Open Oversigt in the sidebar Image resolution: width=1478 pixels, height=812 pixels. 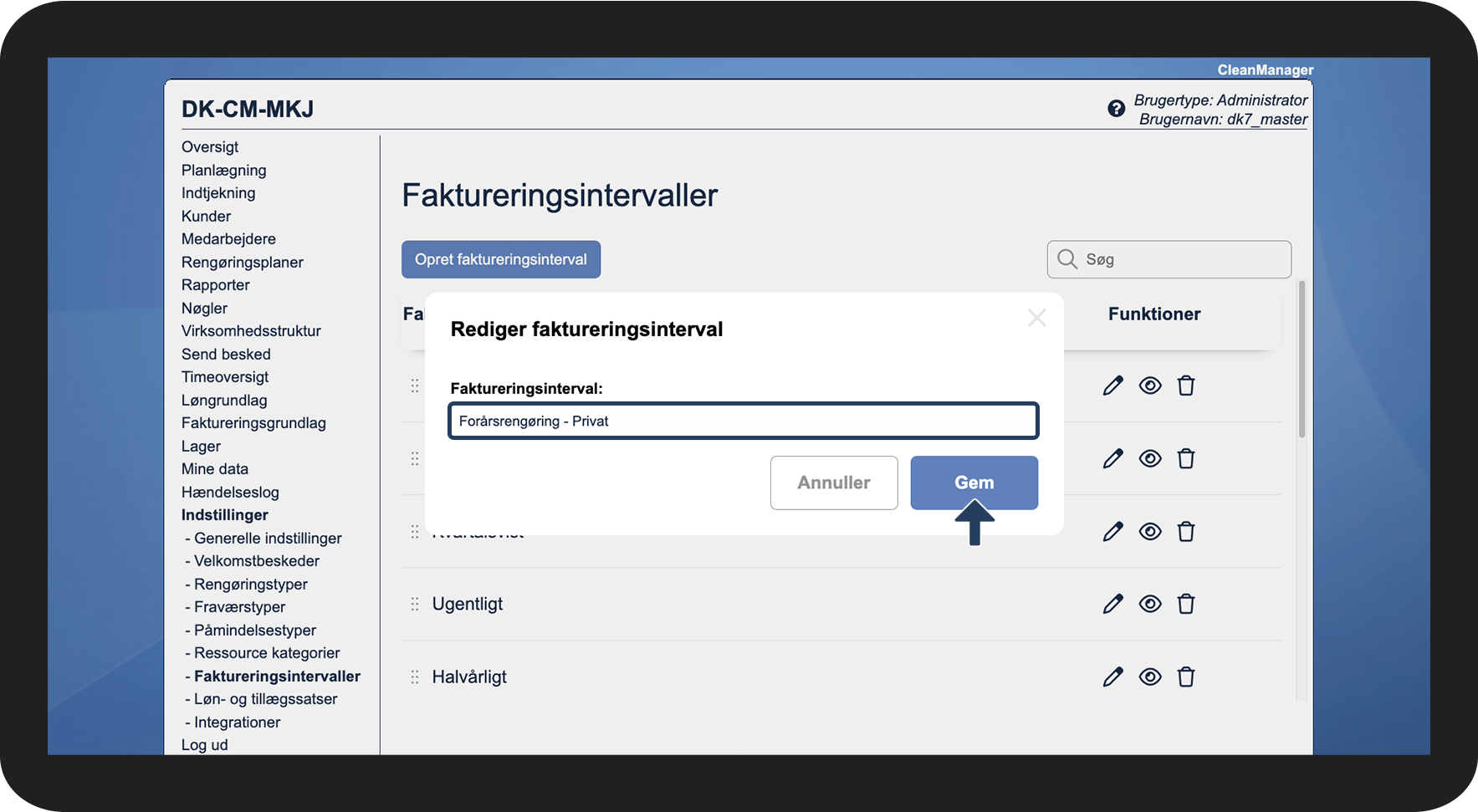[x=210, y=147]
